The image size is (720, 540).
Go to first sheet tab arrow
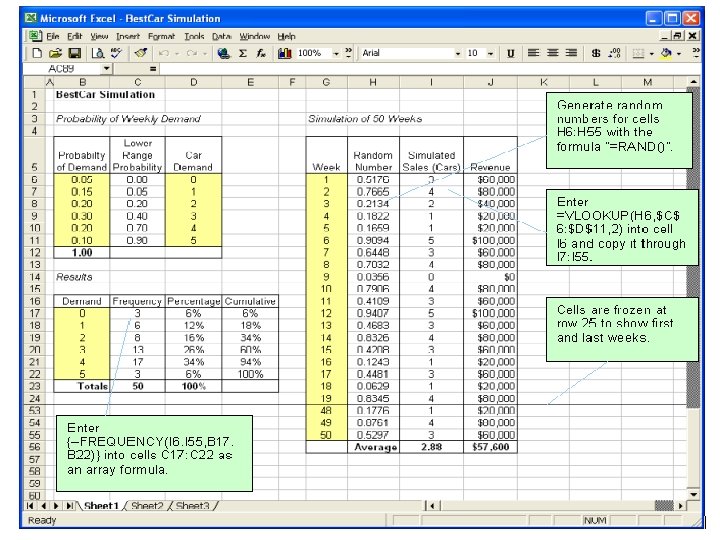[x=30, y=506]
